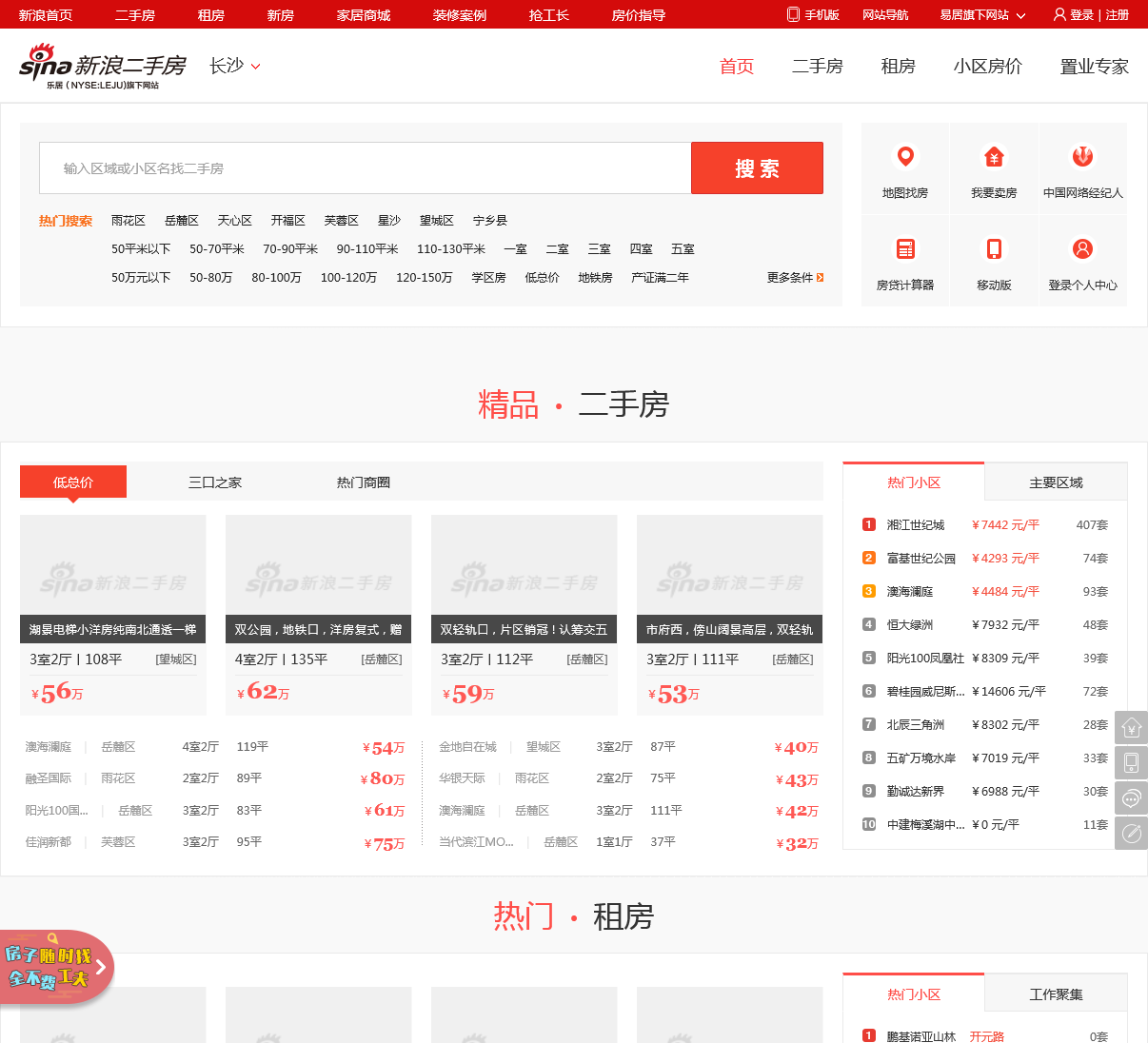1148x1043 pixels.
Task: Filter by 地铁房 tag
Action: 596,278
